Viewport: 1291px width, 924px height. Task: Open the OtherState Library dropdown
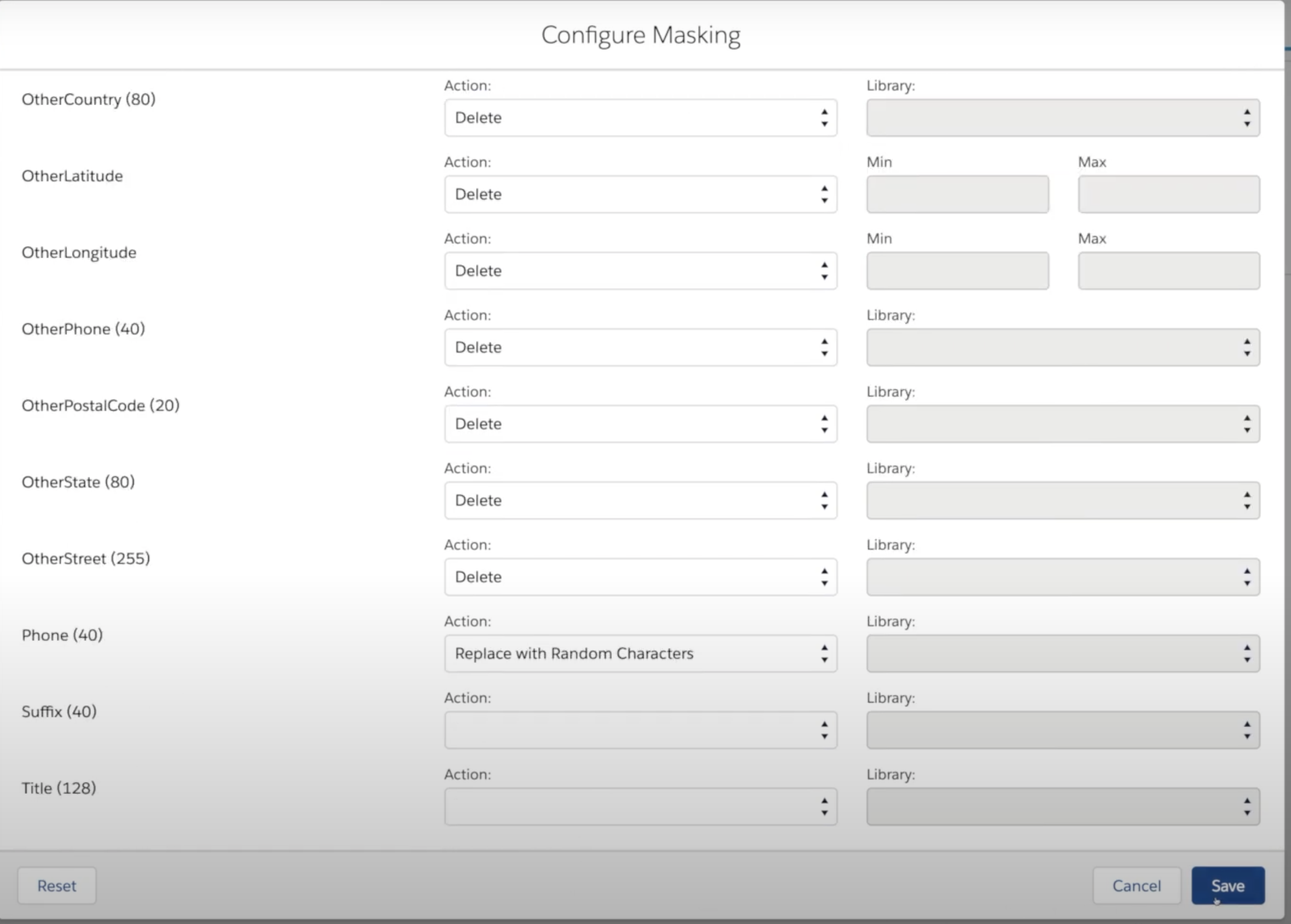(1063, 500)
